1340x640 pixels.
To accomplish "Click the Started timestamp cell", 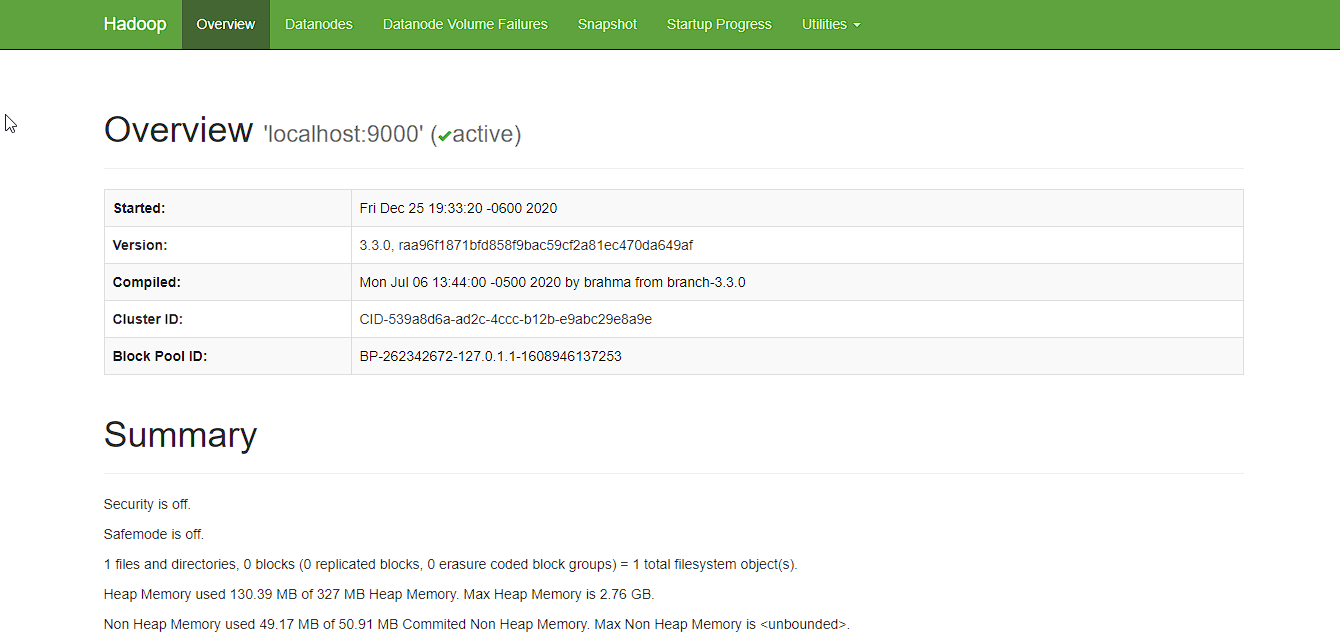I will [458, 208].
